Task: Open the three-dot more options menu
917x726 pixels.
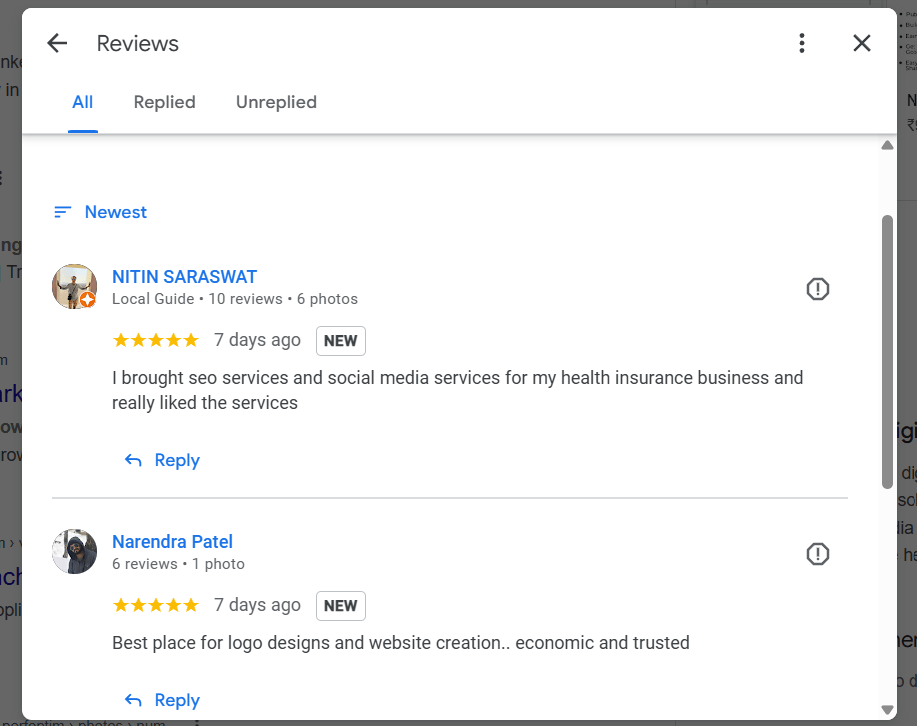Action: pos(802,43)
